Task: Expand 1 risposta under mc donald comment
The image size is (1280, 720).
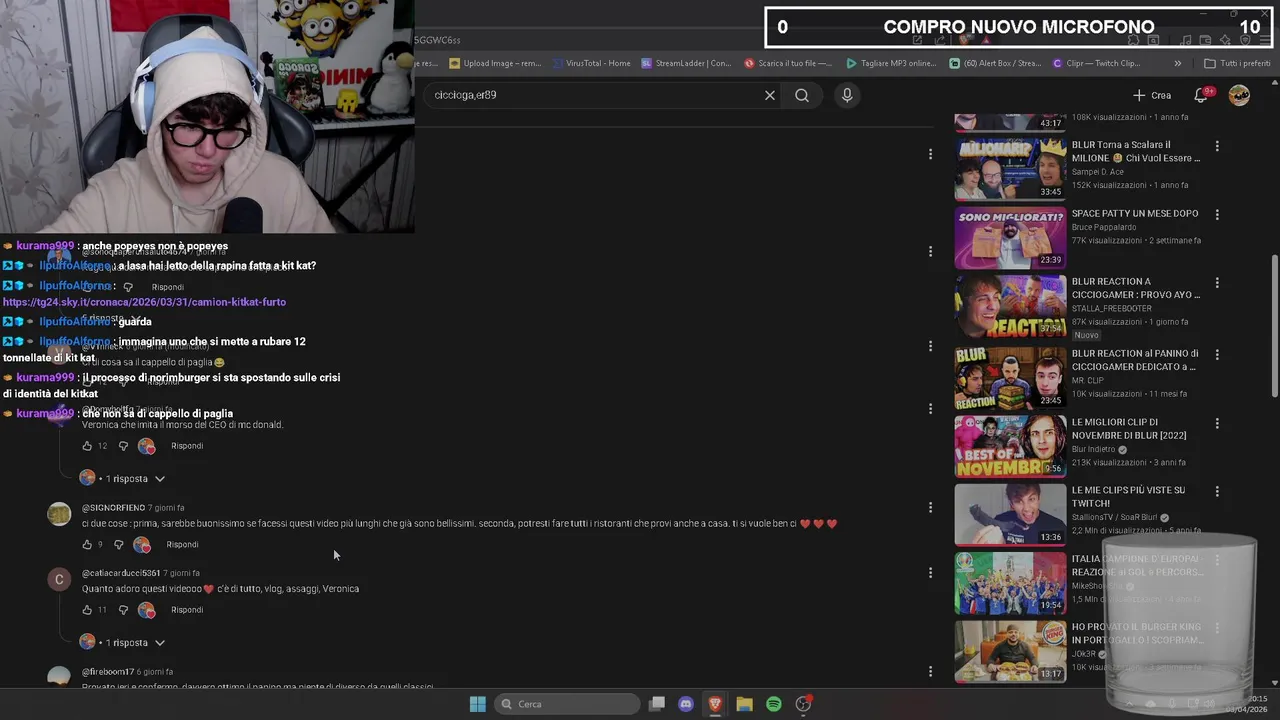Action: click(123, 478)
